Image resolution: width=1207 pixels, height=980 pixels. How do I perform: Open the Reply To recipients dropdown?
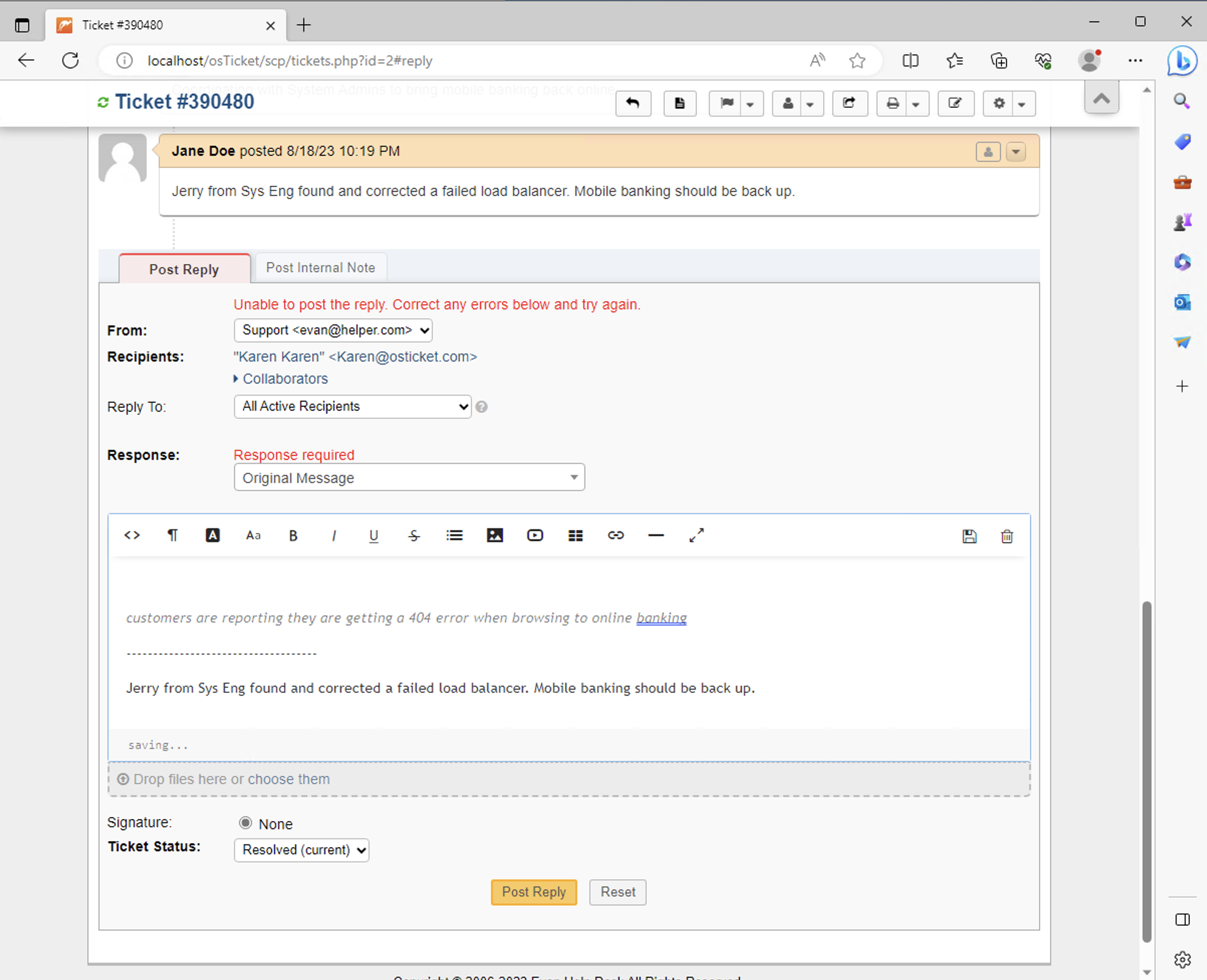(x=352, y=407)
